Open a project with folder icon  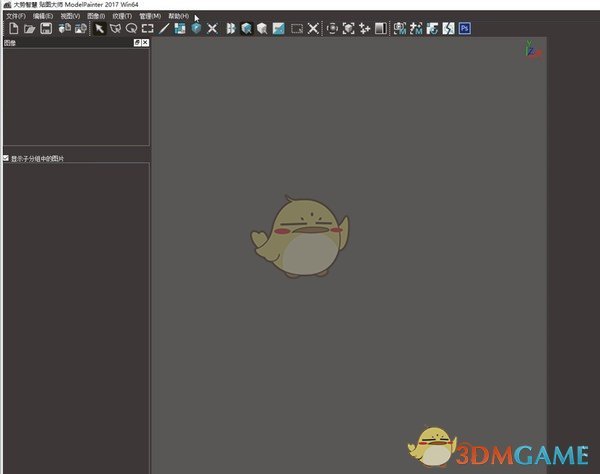[29, 29]
